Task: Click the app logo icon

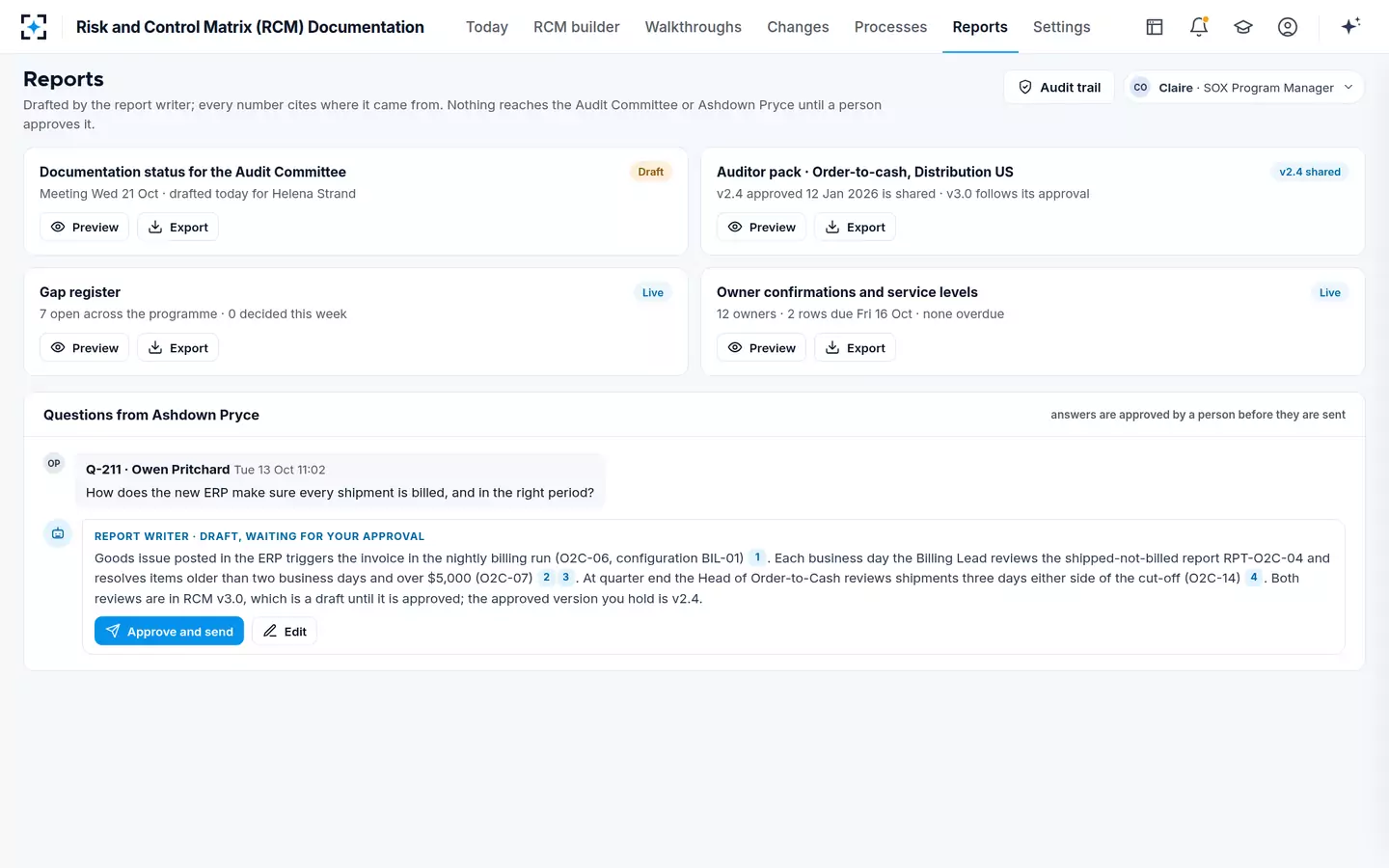Action: pos(34,27)
